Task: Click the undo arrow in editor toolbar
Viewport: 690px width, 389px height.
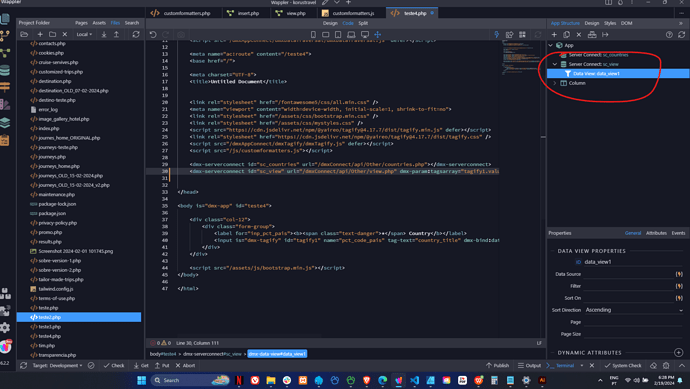Action: [x=153, y=34]
